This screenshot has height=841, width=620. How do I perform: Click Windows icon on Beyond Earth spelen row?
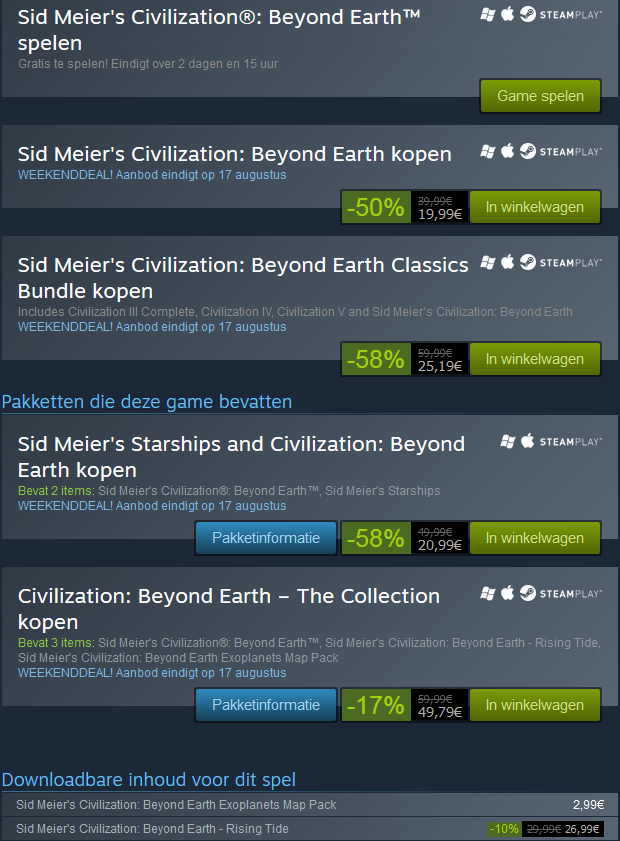click(487, 15)
